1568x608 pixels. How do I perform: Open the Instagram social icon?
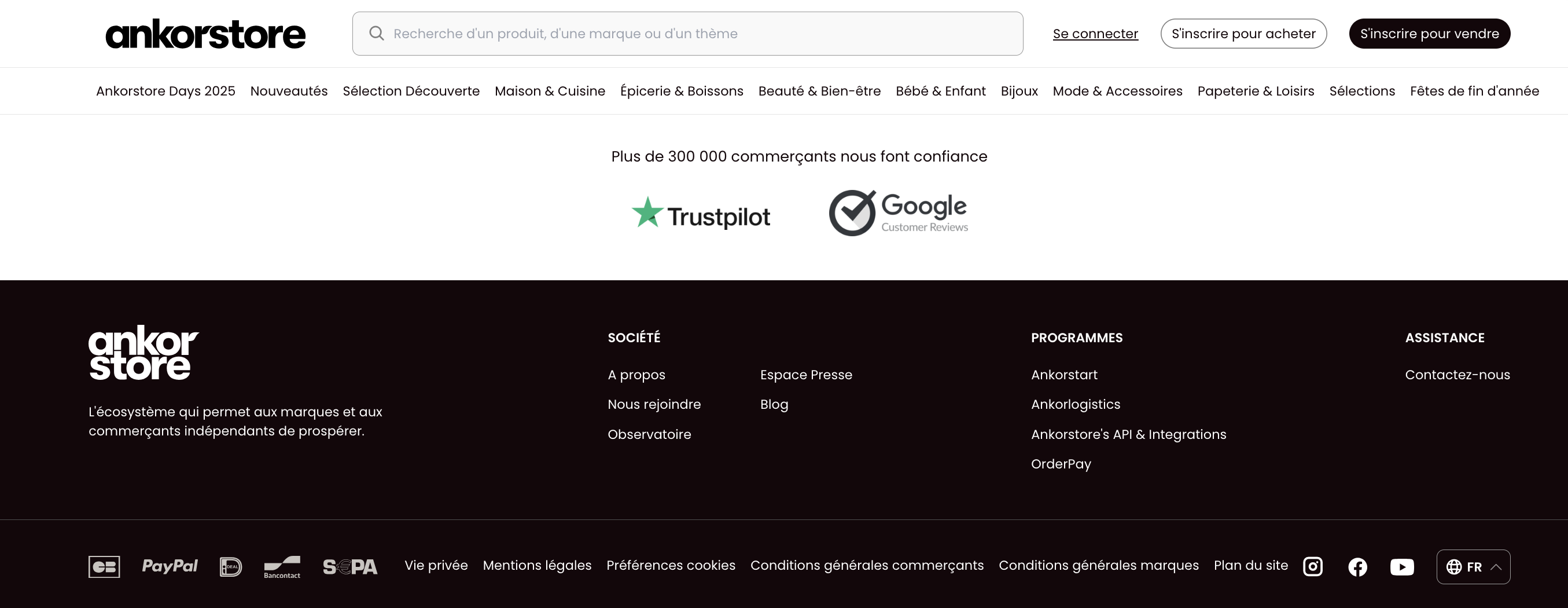pos(1312,566)
